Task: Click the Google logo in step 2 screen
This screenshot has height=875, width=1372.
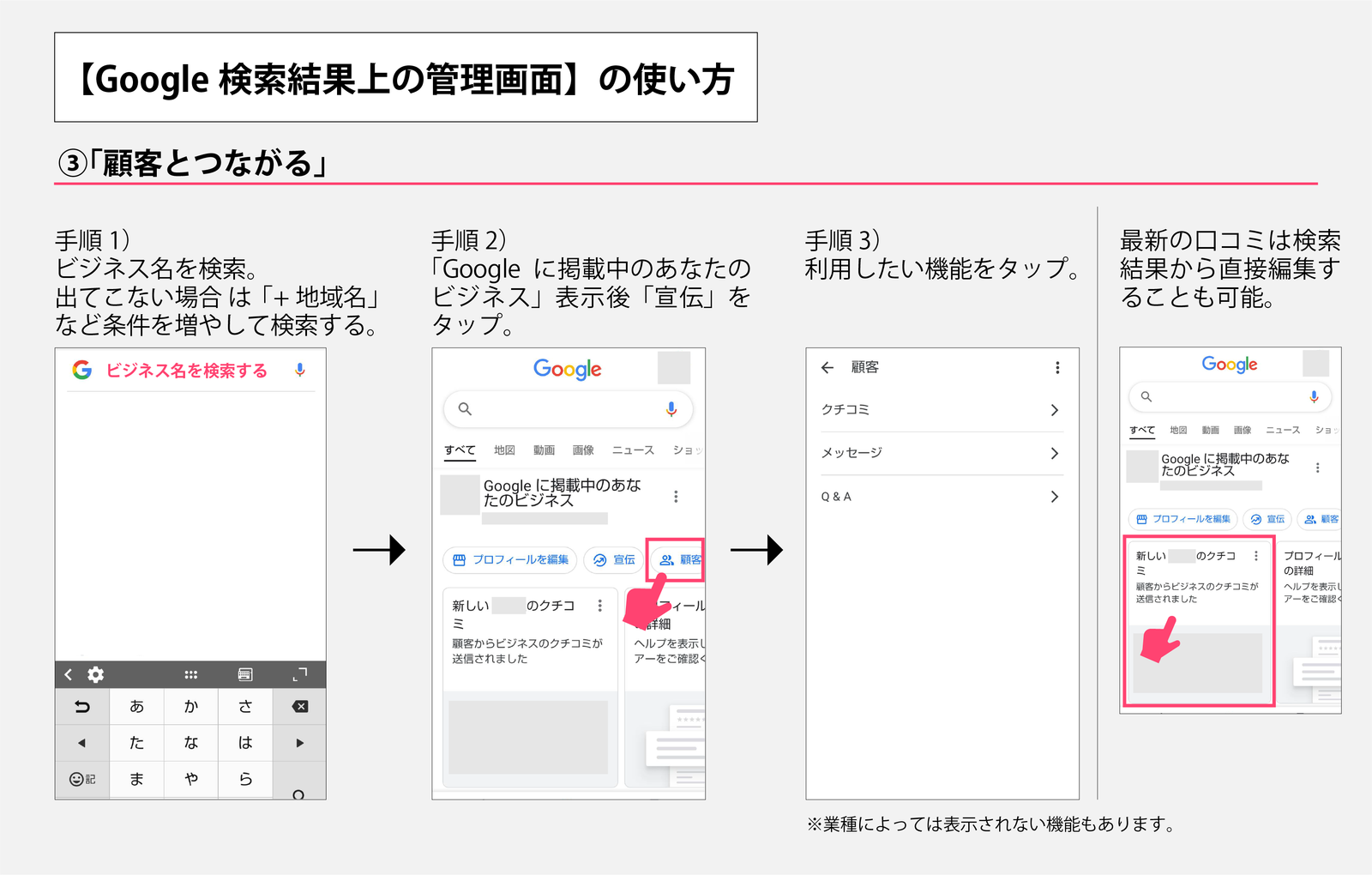Action: (x=568, y=370)
